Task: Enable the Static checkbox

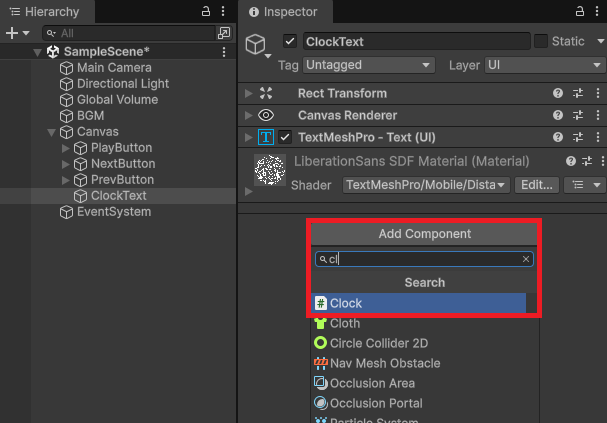Action: (541, 42)
